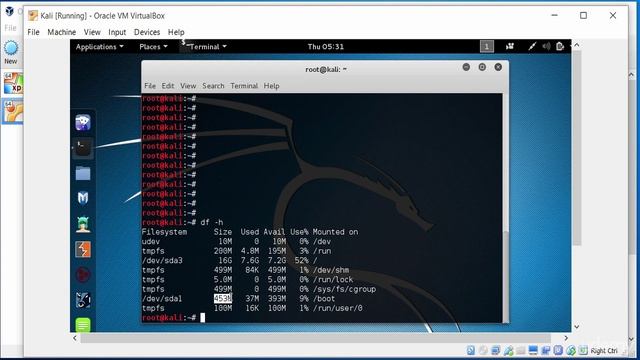
Task: Click the keyboard capture indicator beside Right Ctrl
Action: tap(583, 350)
